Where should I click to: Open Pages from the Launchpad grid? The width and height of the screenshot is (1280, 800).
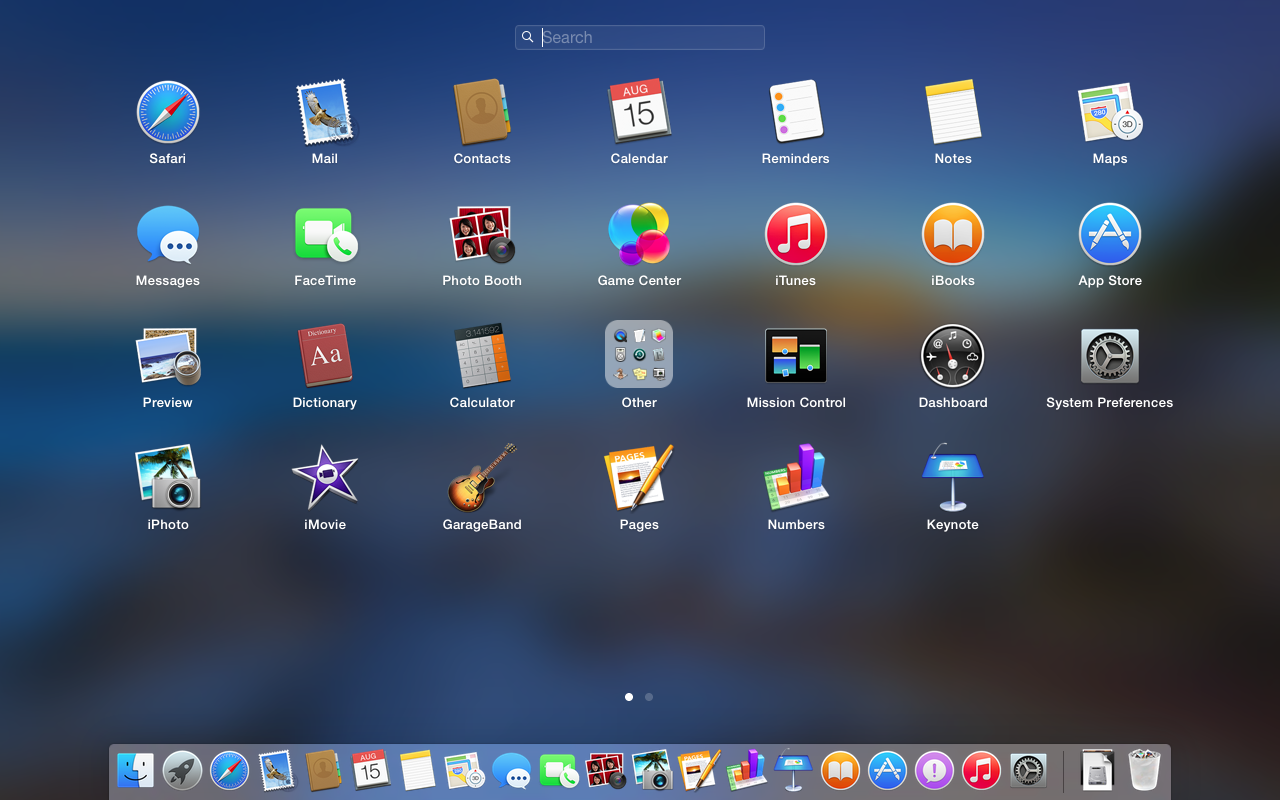click(x=639, y=478)
